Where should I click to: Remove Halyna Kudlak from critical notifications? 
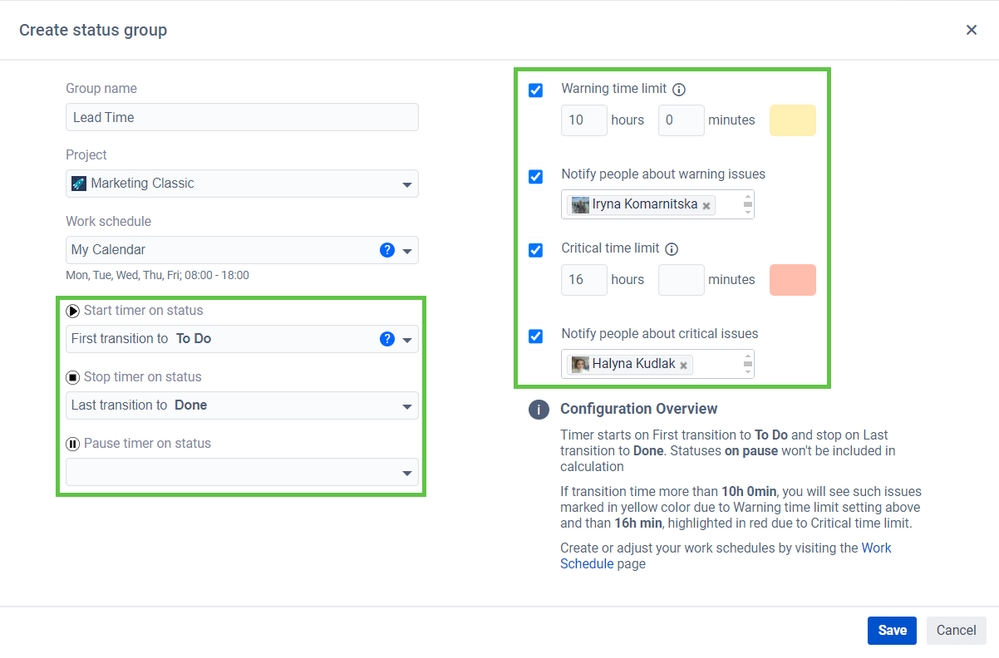tap(683, 366)
